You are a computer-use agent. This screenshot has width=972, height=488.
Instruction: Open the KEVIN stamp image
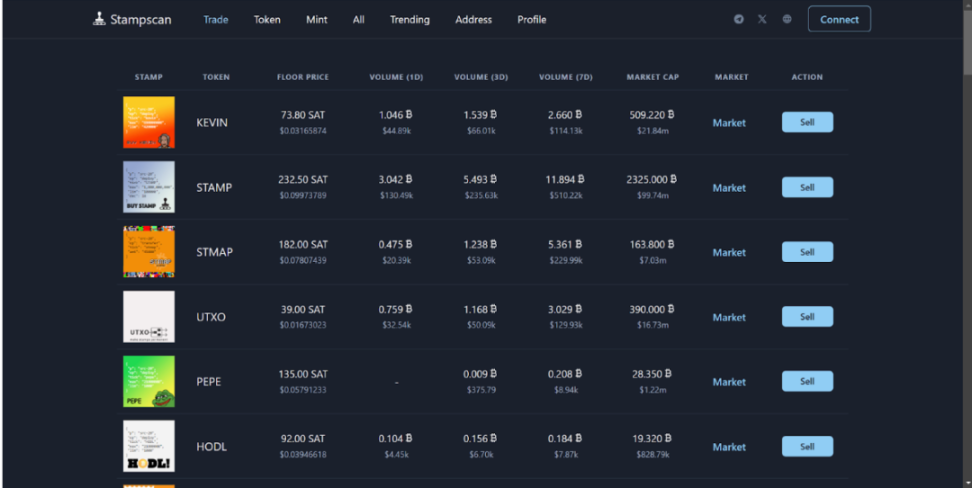coord(149,123)
